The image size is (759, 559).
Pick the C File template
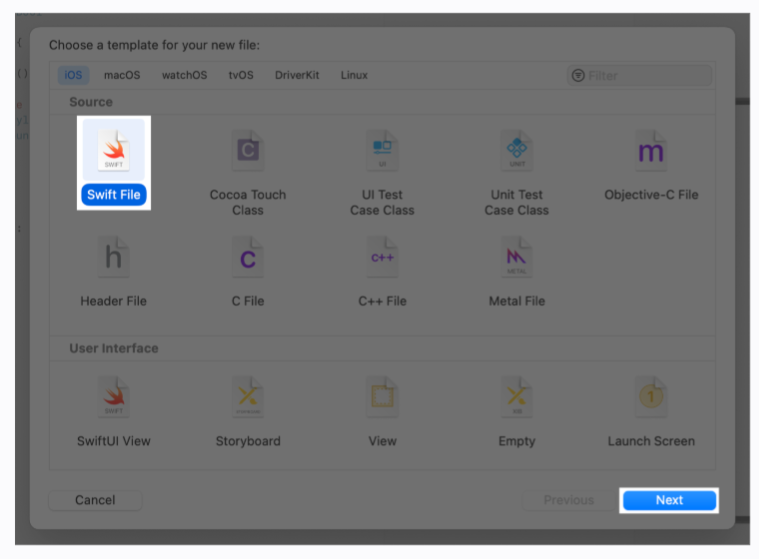pyautogui.click(x=248, y=272)
